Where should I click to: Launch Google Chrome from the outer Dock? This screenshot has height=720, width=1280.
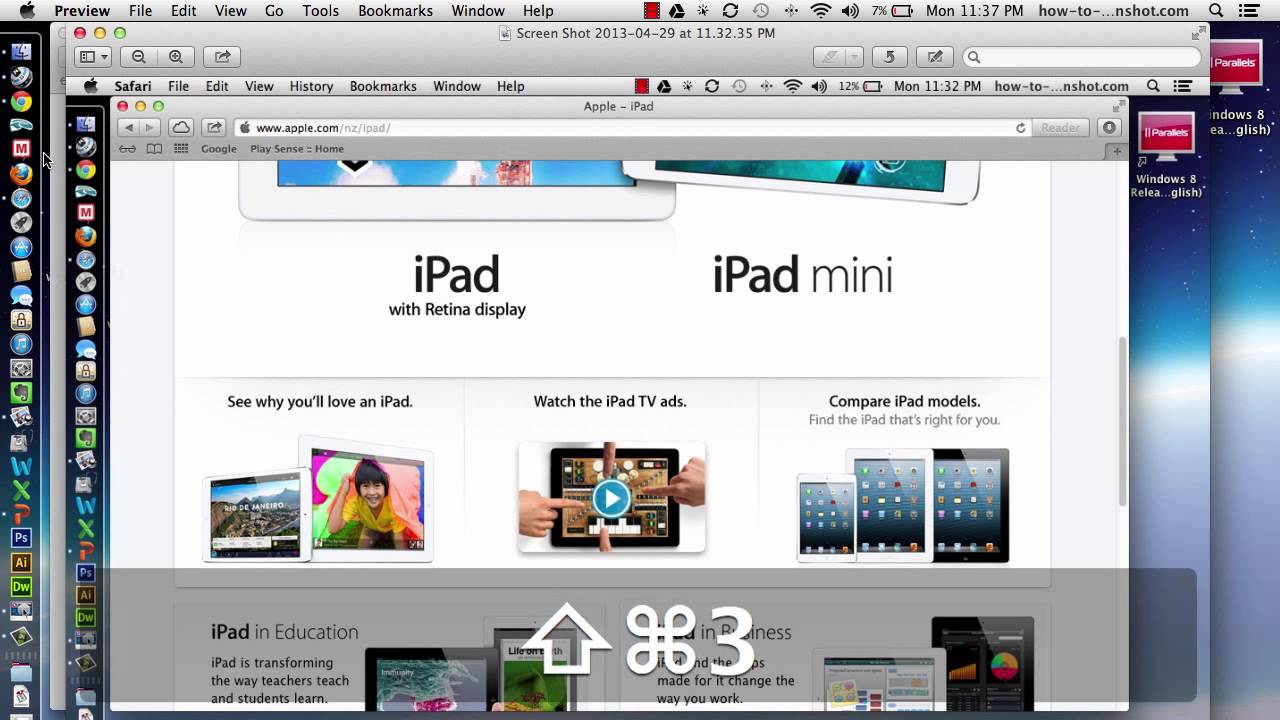(x=21, y=101)
